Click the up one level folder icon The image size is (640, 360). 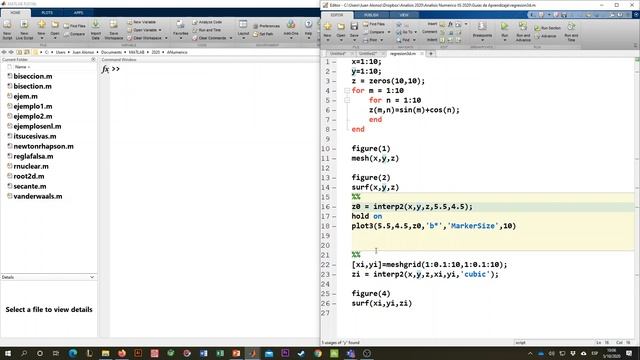click(19, 52)
